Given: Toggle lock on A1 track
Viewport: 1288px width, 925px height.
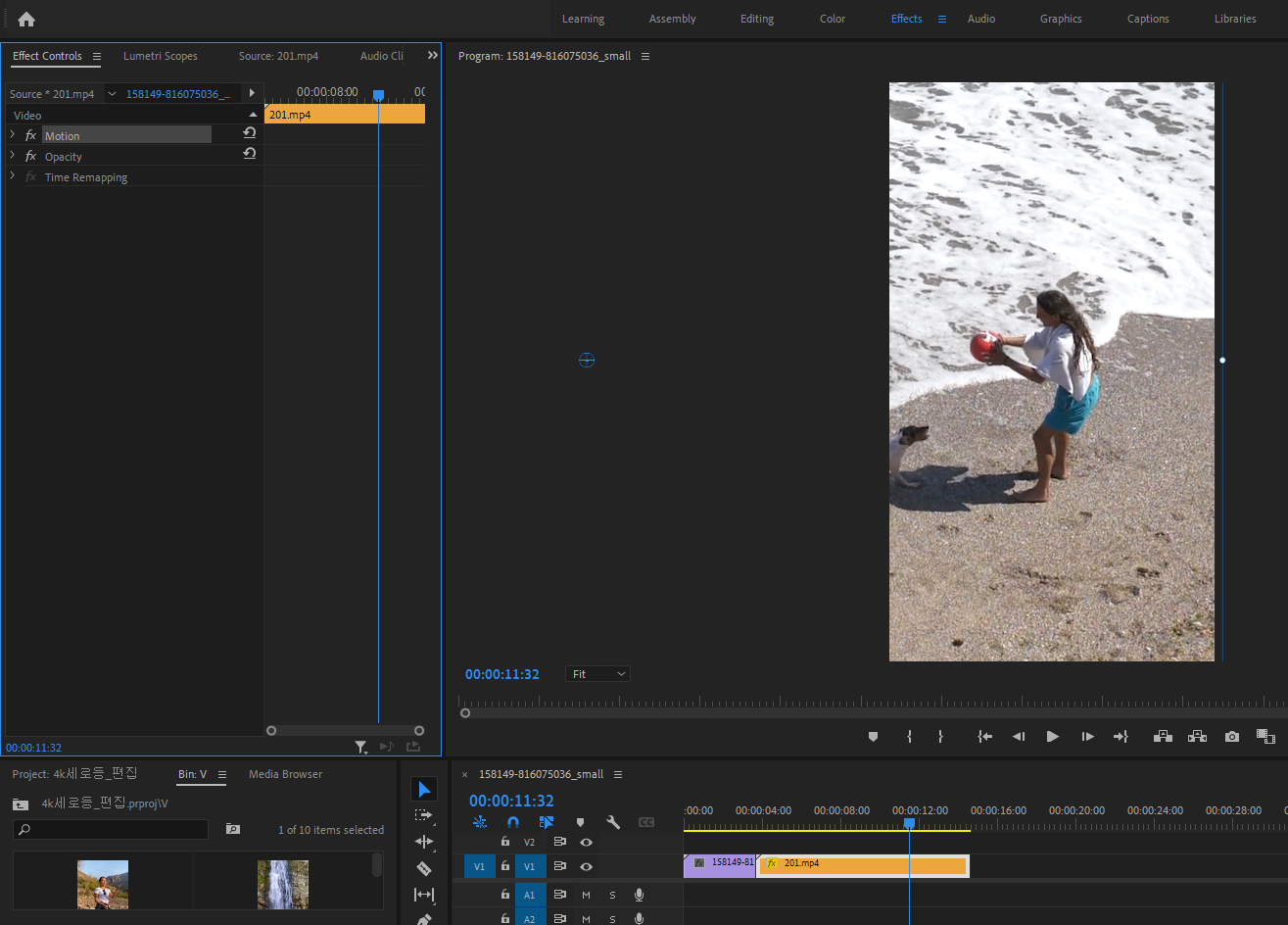Looking at the screenshot, I should [505, 894].
